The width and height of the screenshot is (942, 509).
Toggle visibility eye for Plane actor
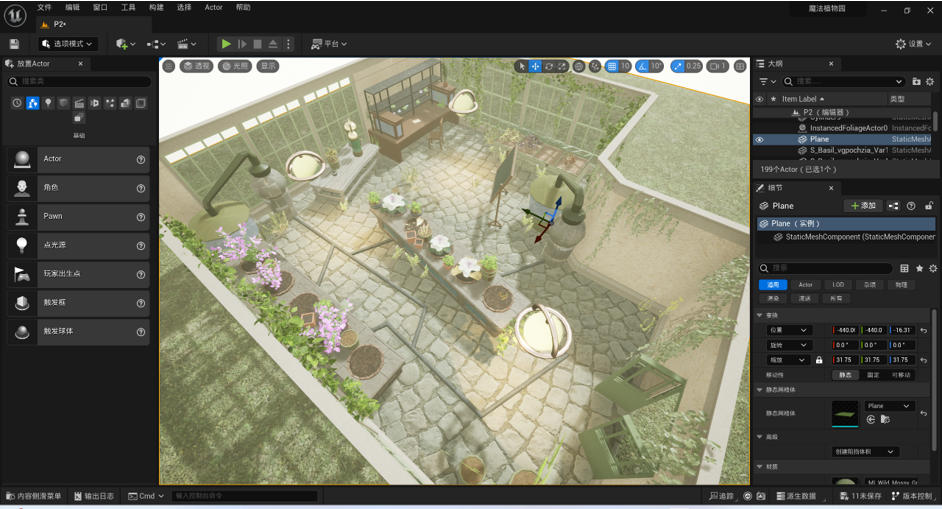[759, 140]
